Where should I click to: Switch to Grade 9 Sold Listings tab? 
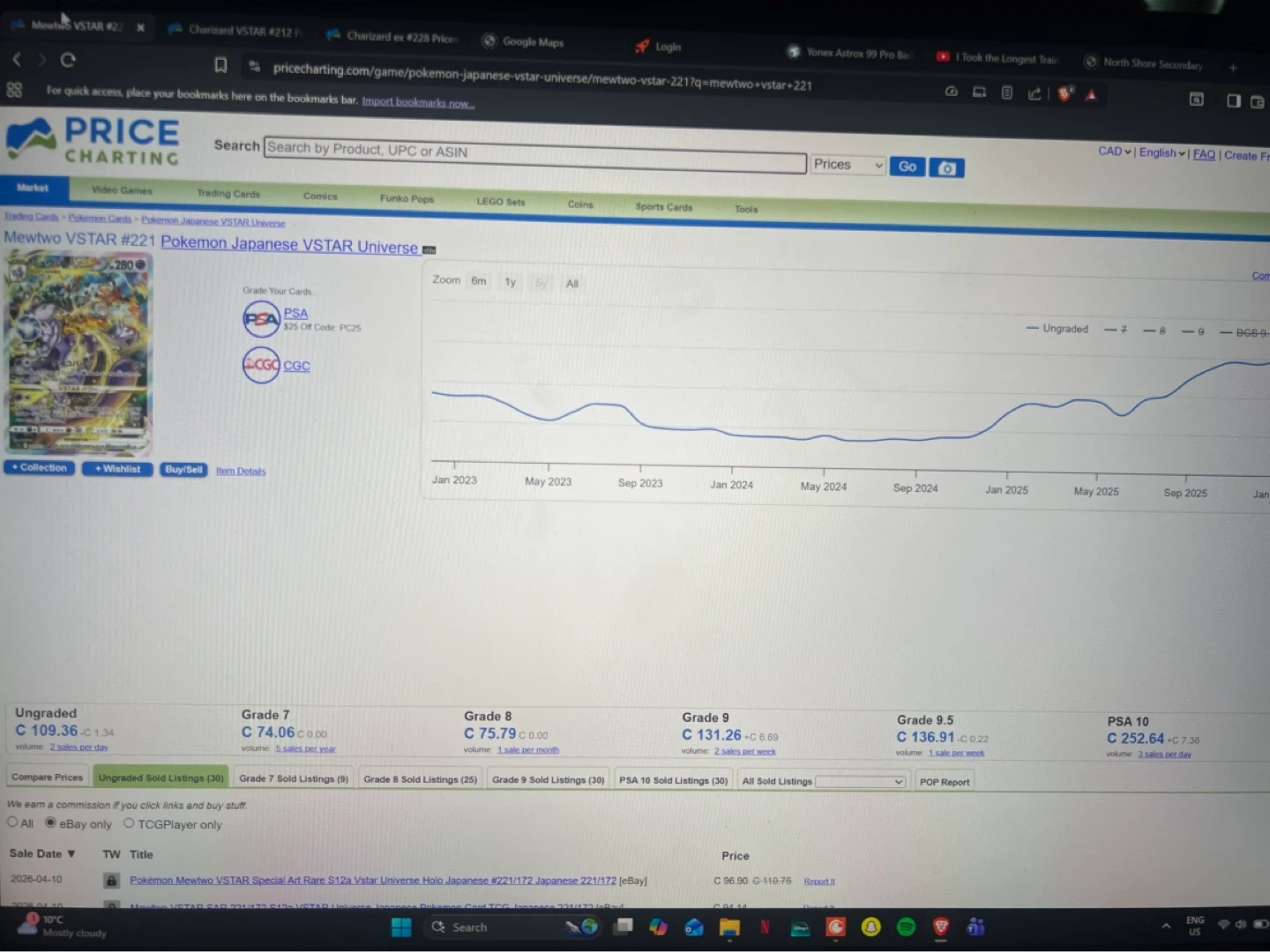(548, 780)
